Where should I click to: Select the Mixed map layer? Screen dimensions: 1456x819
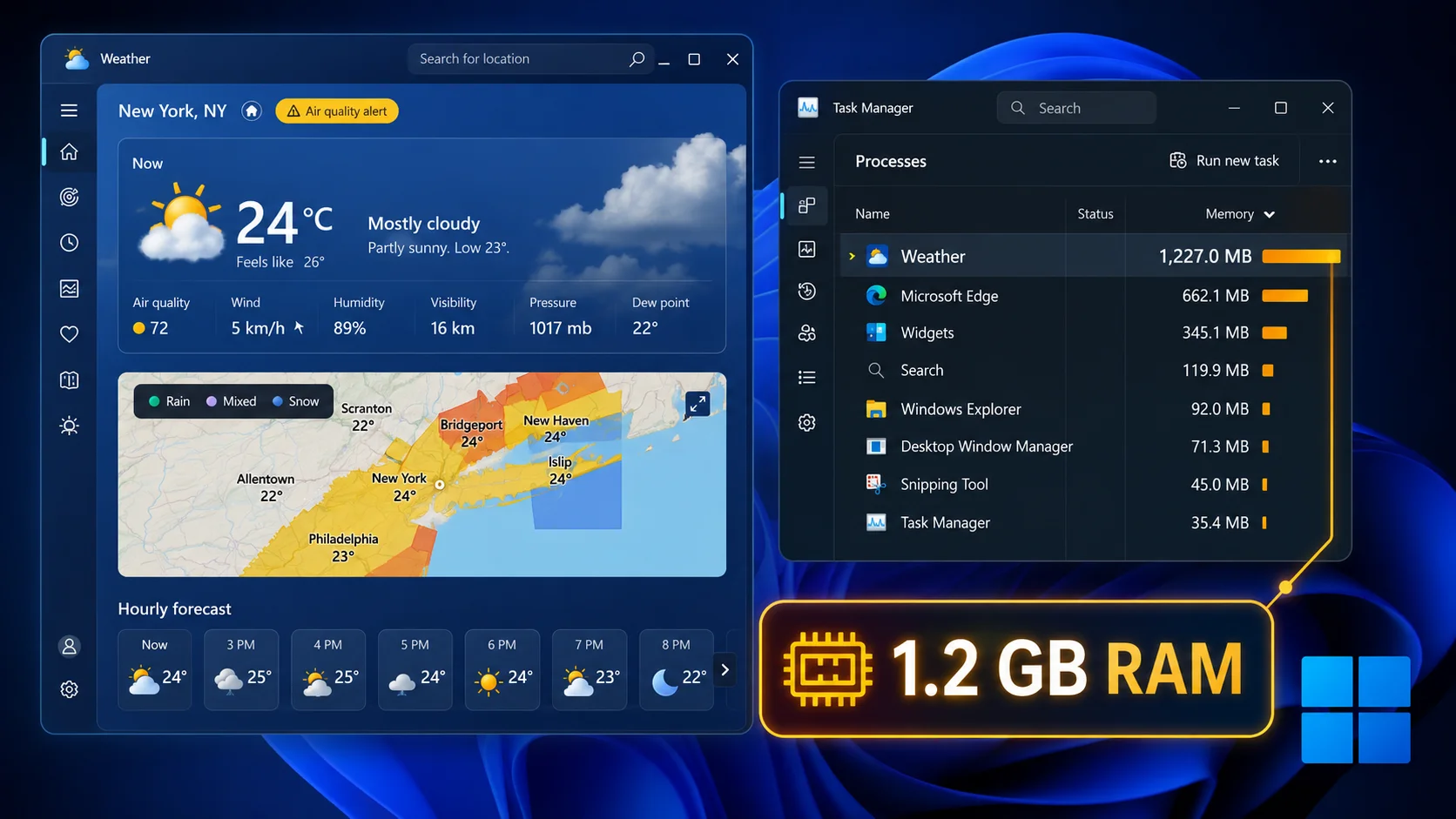(231, 401)
